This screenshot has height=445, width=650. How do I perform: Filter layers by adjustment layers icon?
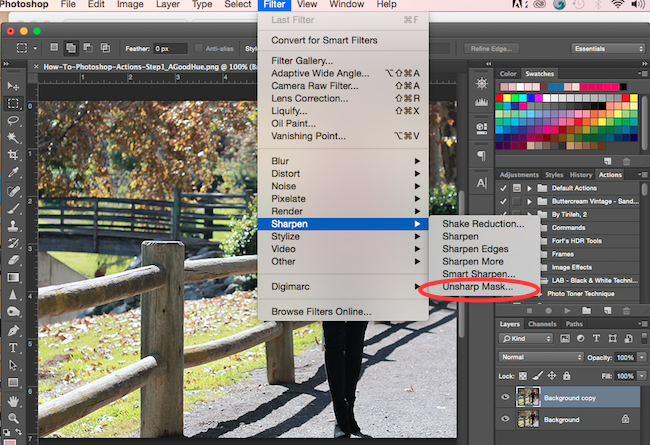[580, 338]
